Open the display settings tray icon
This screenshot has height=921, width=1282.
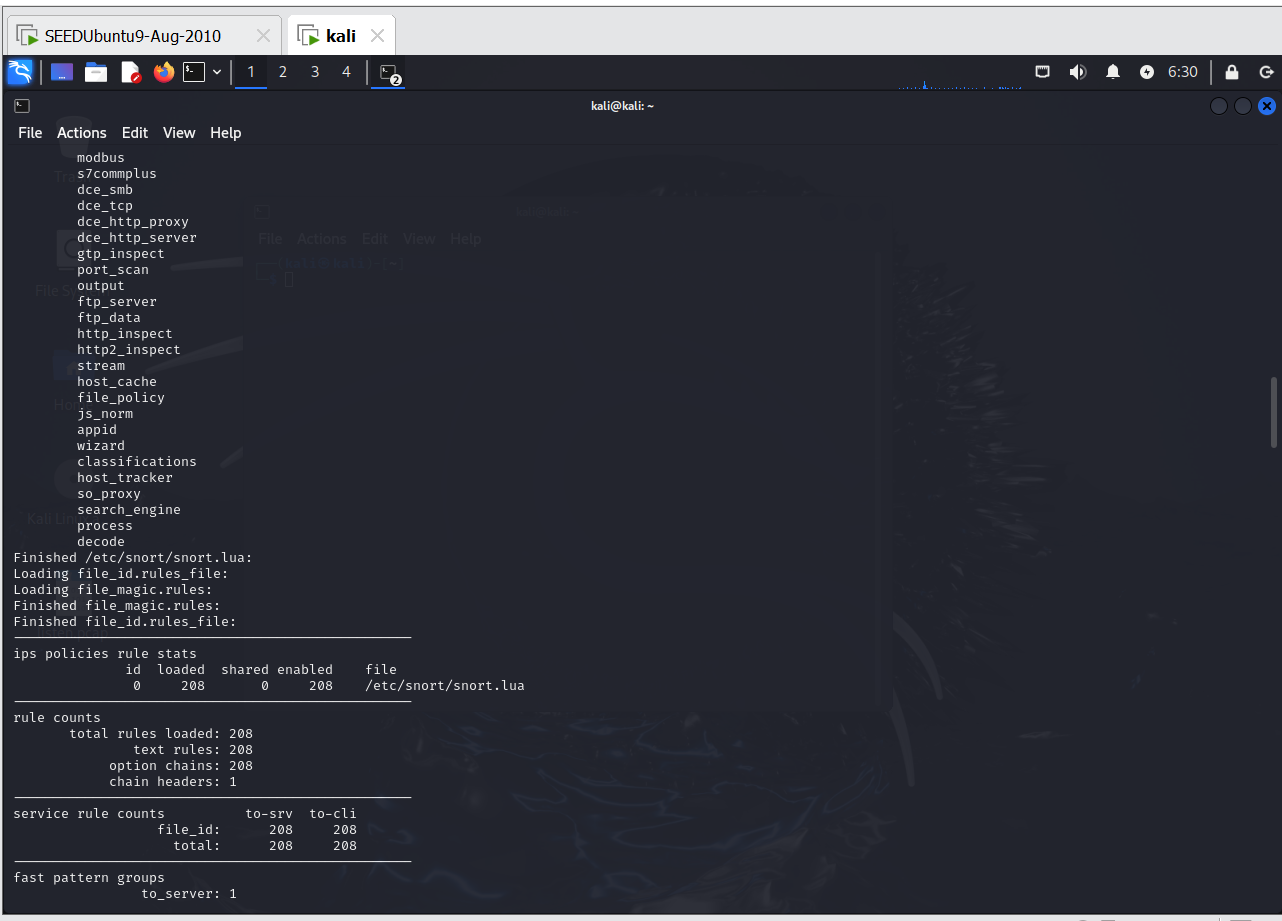click(x=1042, y=72)
